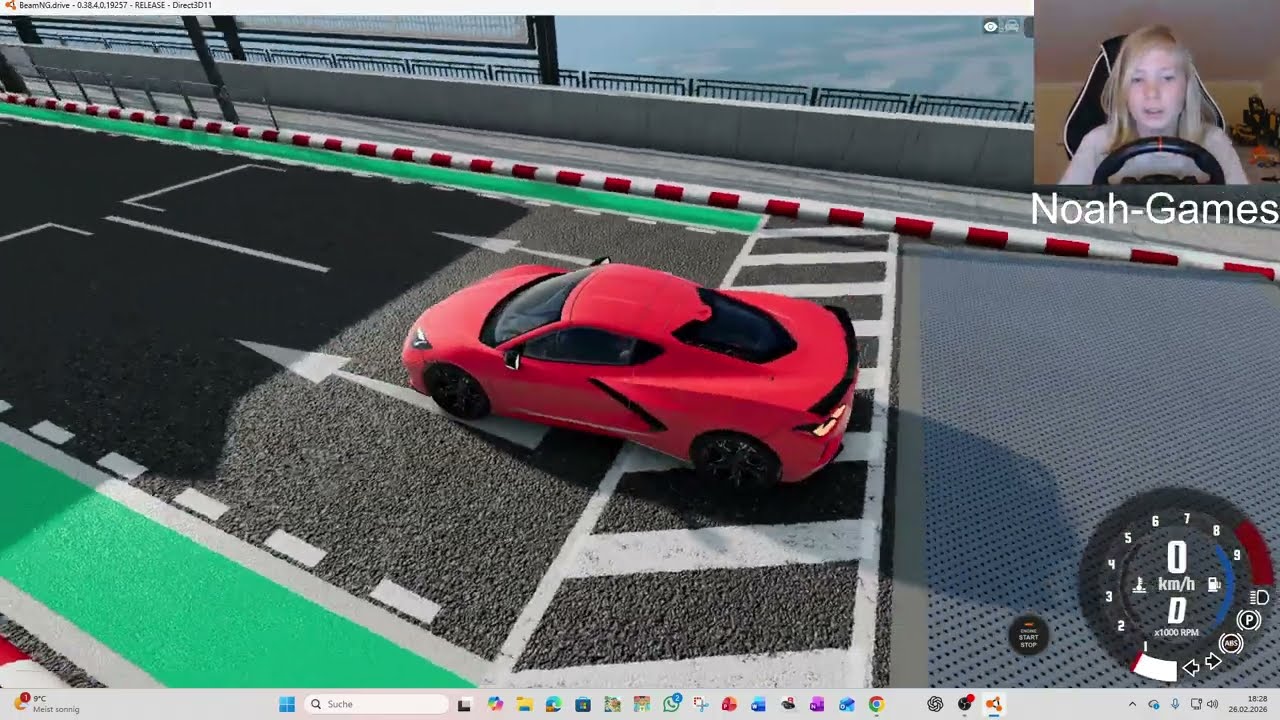Open Task View from the taskbar
Viewport: 1280px width, 720px height.
click(x=464, y=704)
